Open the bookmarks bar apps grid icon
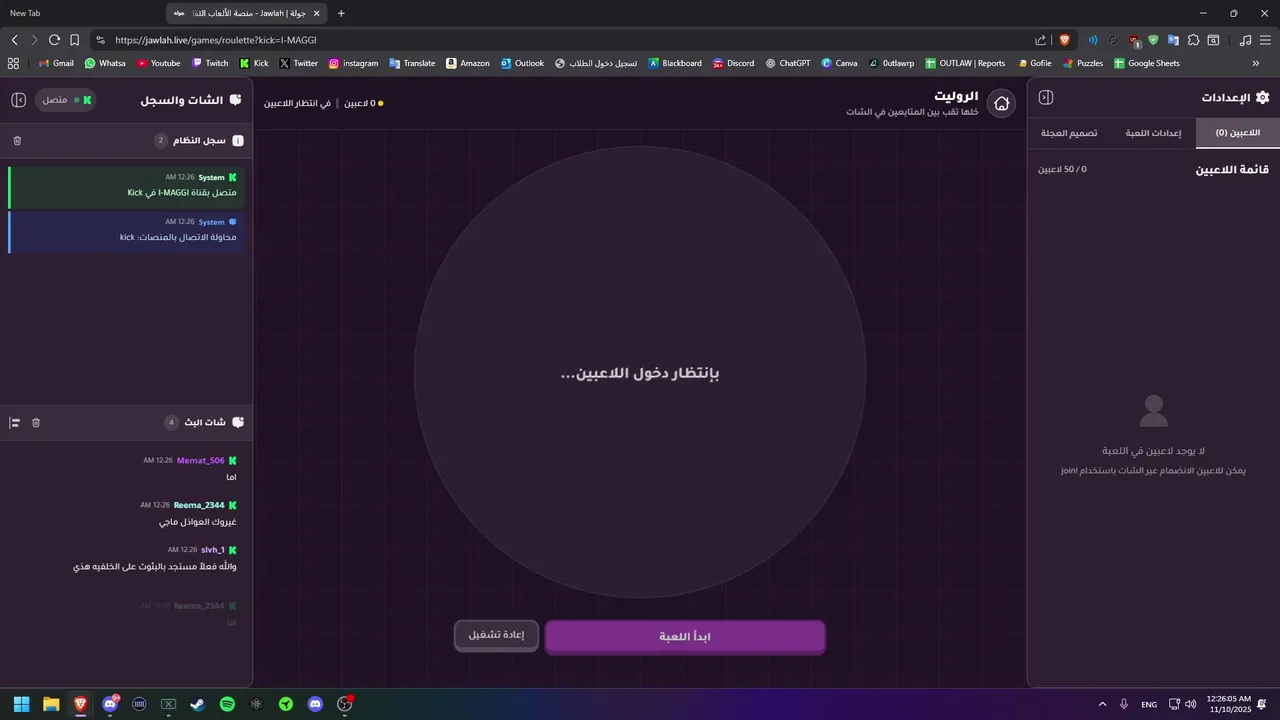This screenshot has height=720, width=1280. pos(13,63)
